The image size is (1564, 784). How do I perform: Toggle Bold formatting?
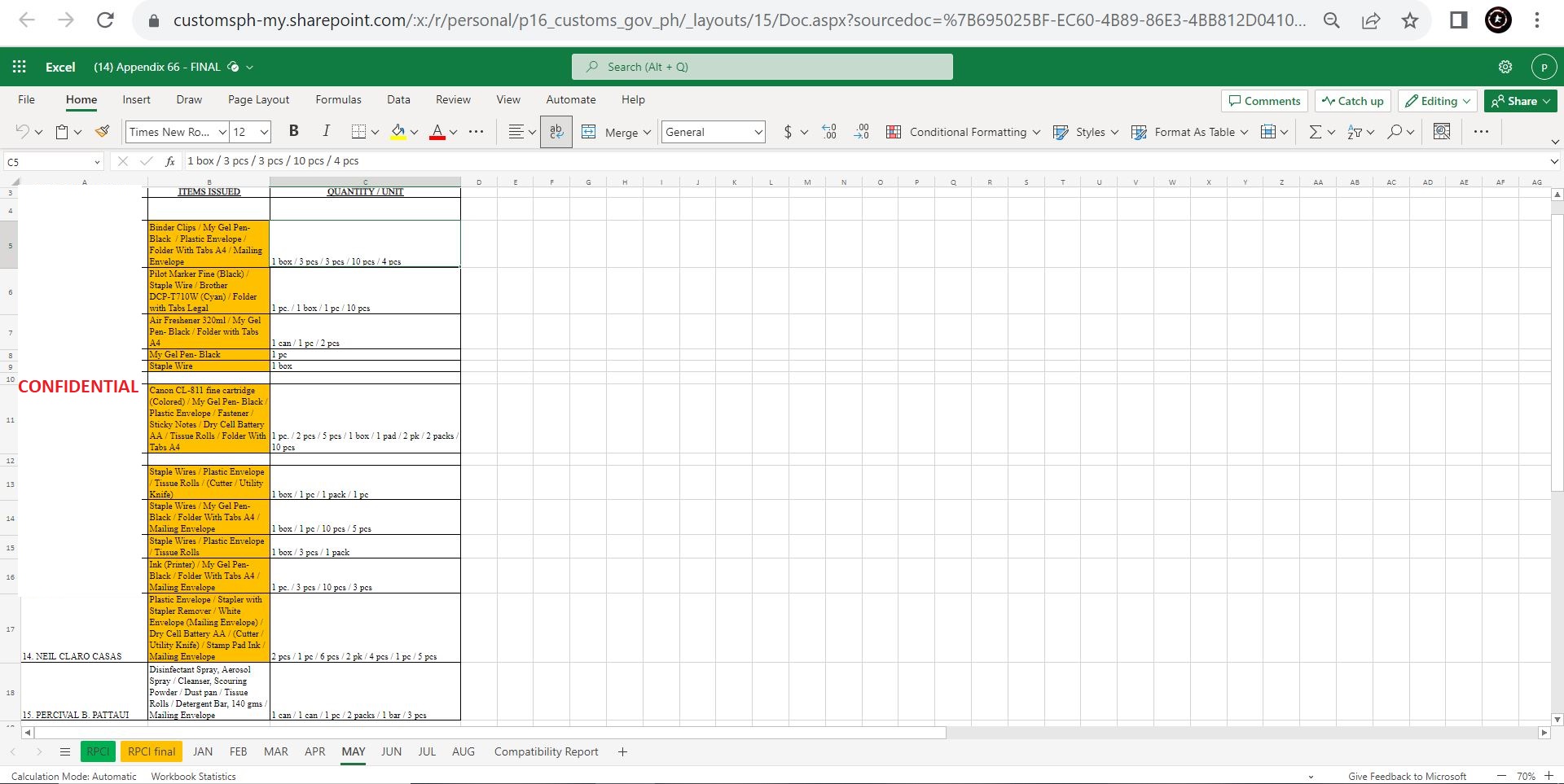(294, 132)
